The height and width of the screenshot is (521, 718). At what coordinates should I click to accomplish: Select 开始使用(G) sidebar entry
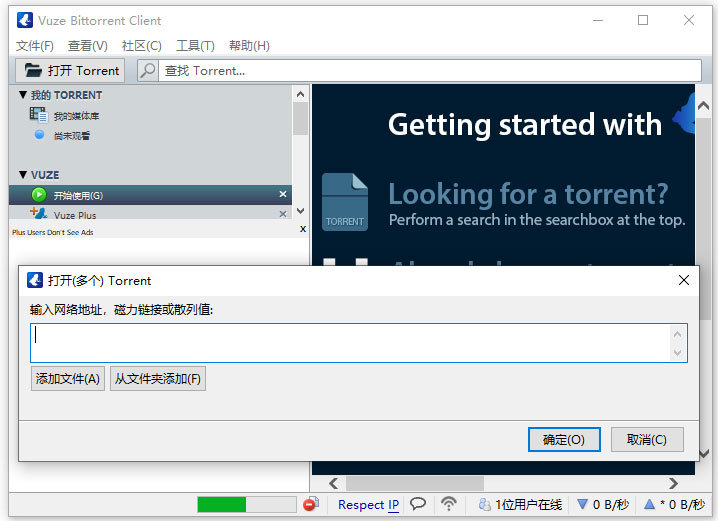pyautogui.click(x=150, y=195)
